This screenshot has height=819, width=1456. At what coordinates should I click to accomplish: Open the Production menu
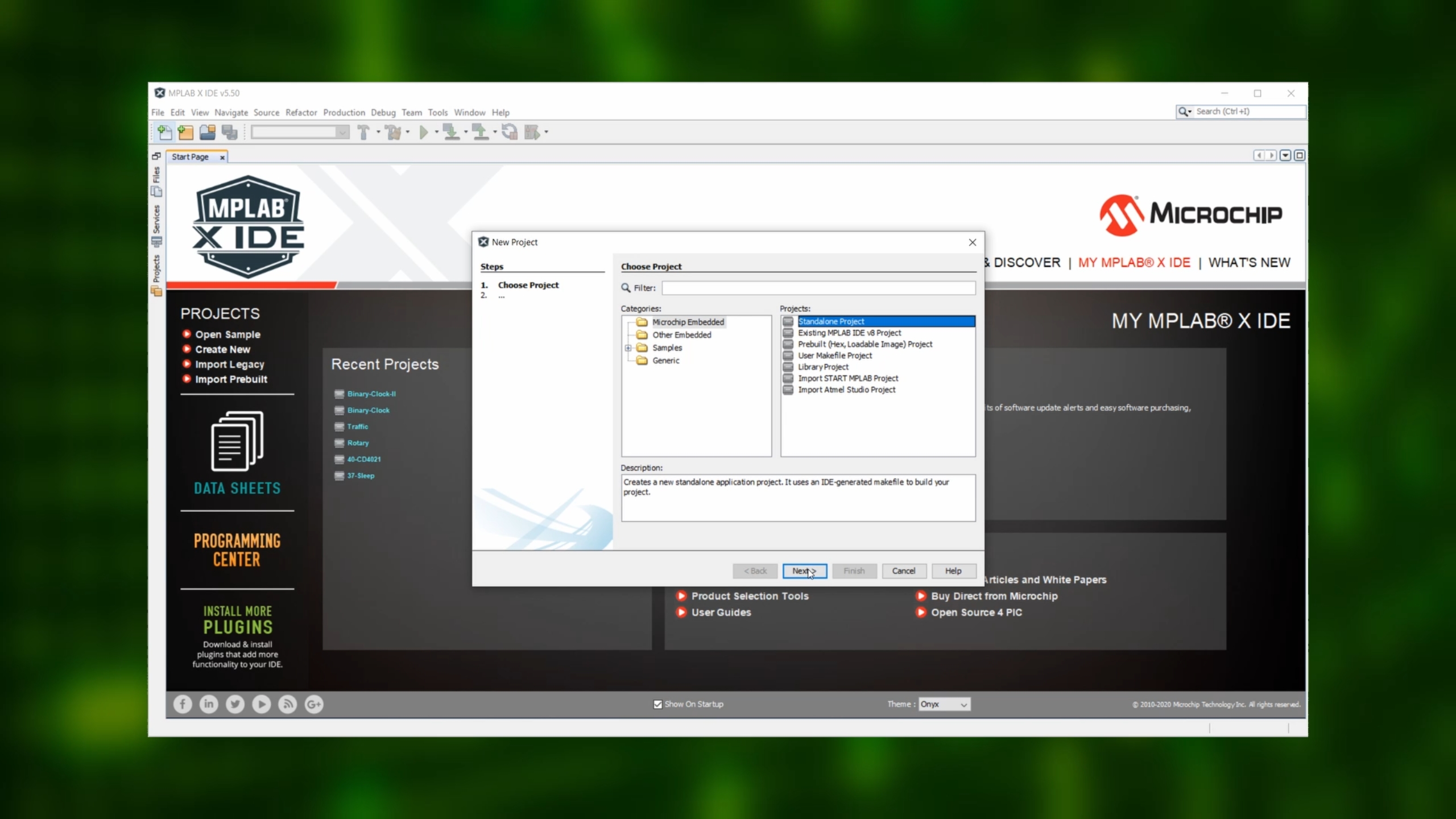point(344,113)
